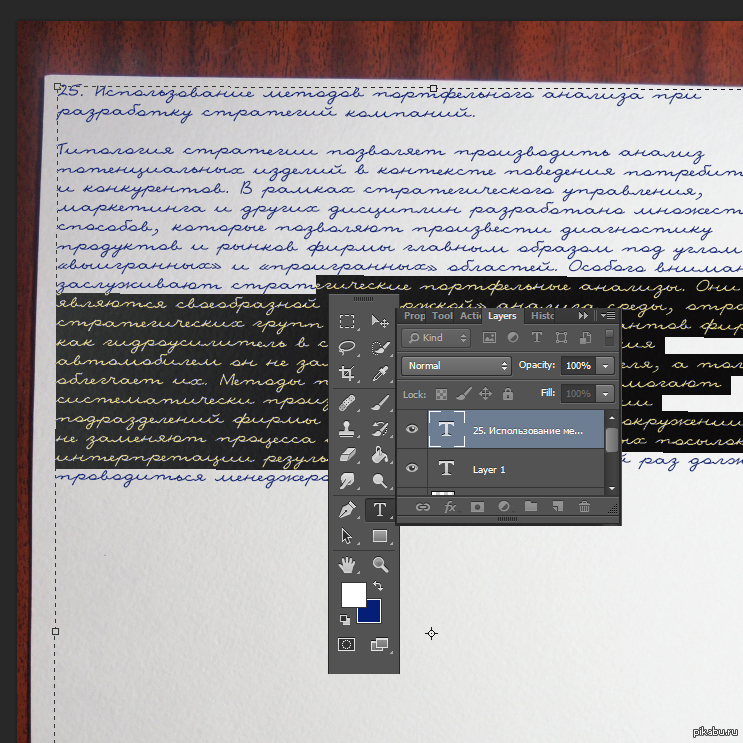Click the delete layer trash icon
Image resolution: width=743 pixels, height=743 pixels.
(x=584, y=508)
